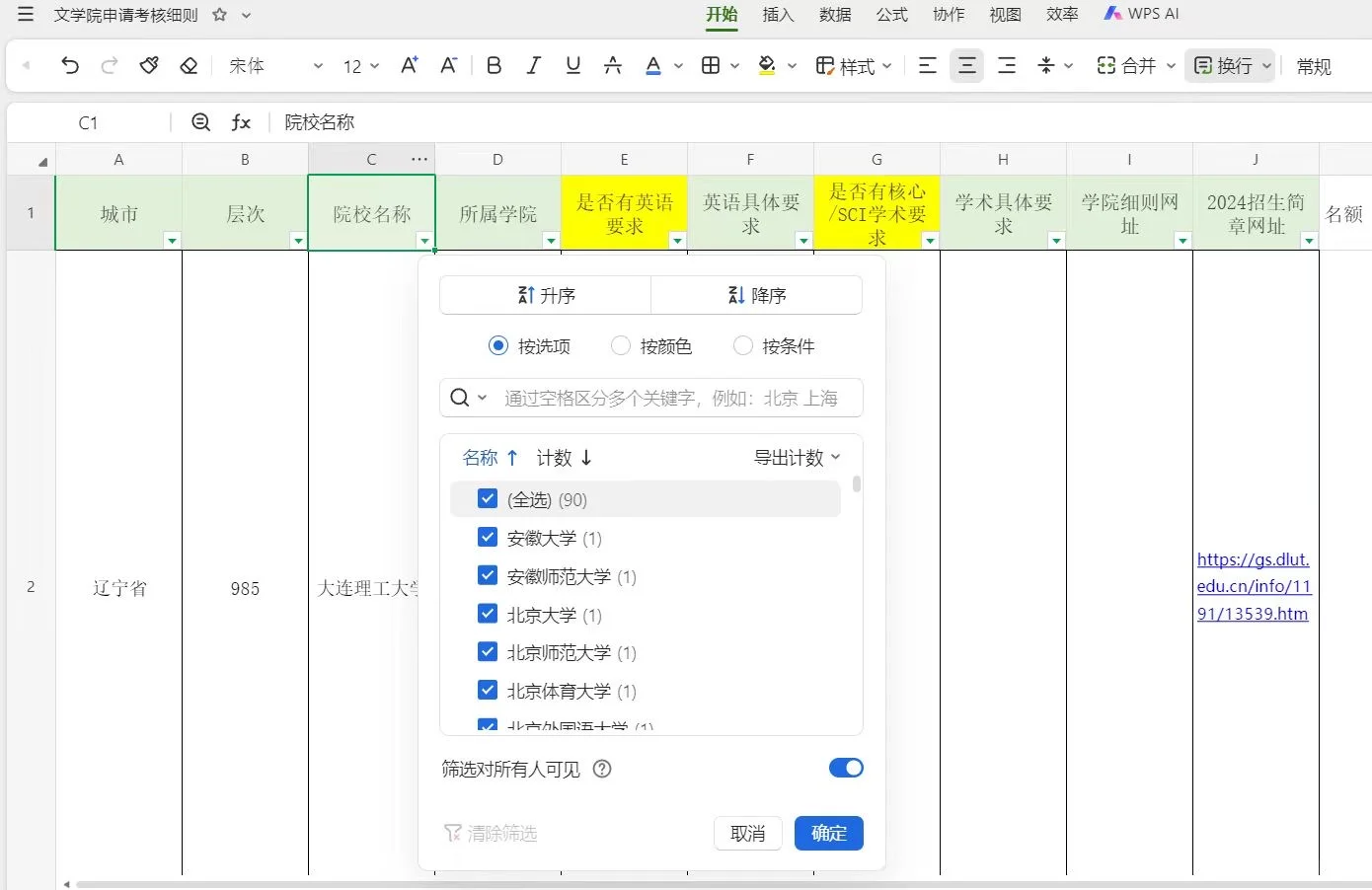The height and width of the screenshot is (890, 1372).
Task: Open filter dropdown on 城市 column
Action: [x=172, y=241]
